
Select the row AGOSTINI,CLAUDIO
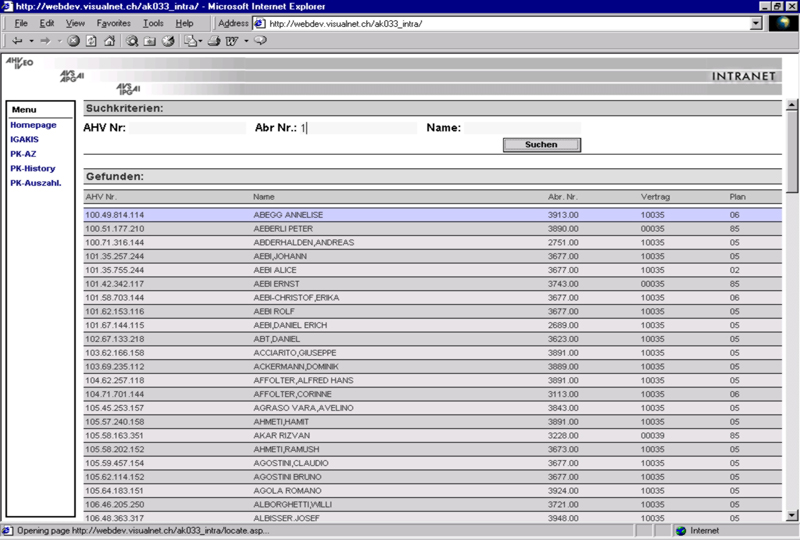433,463
